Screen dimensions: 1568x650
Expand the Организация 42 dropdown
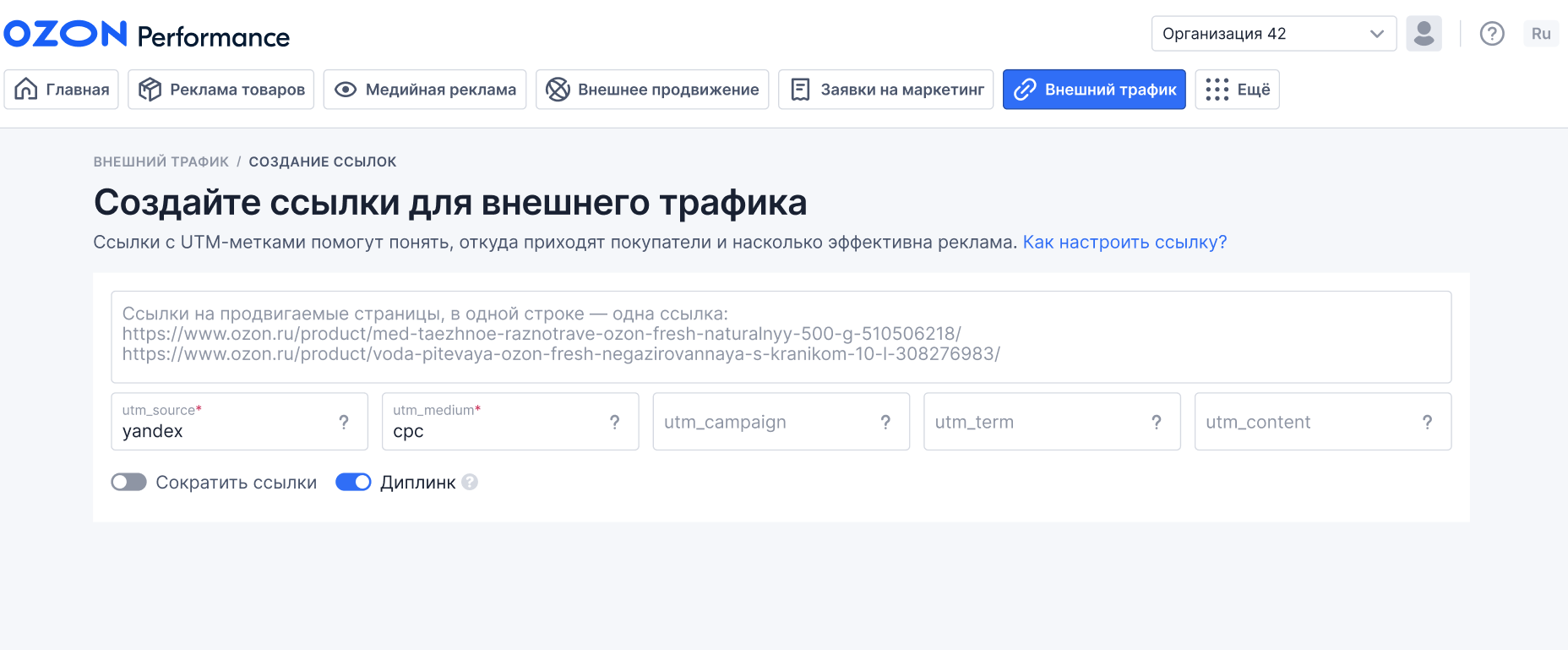[x=1273, y=34]
